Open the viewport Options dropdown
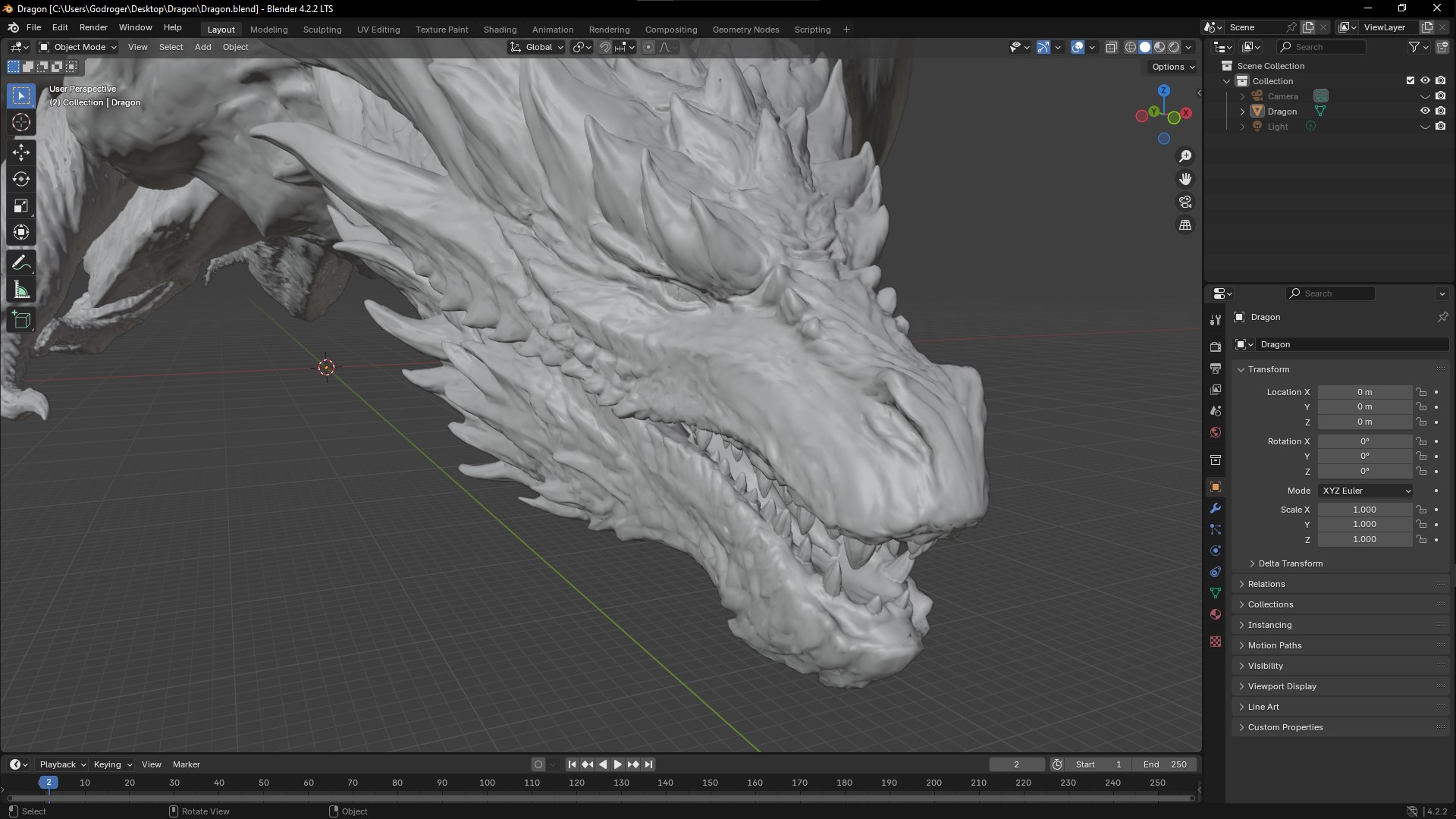Viewport: 1456px width, 819px height. pyautogui.click(x=1173, y=67)
